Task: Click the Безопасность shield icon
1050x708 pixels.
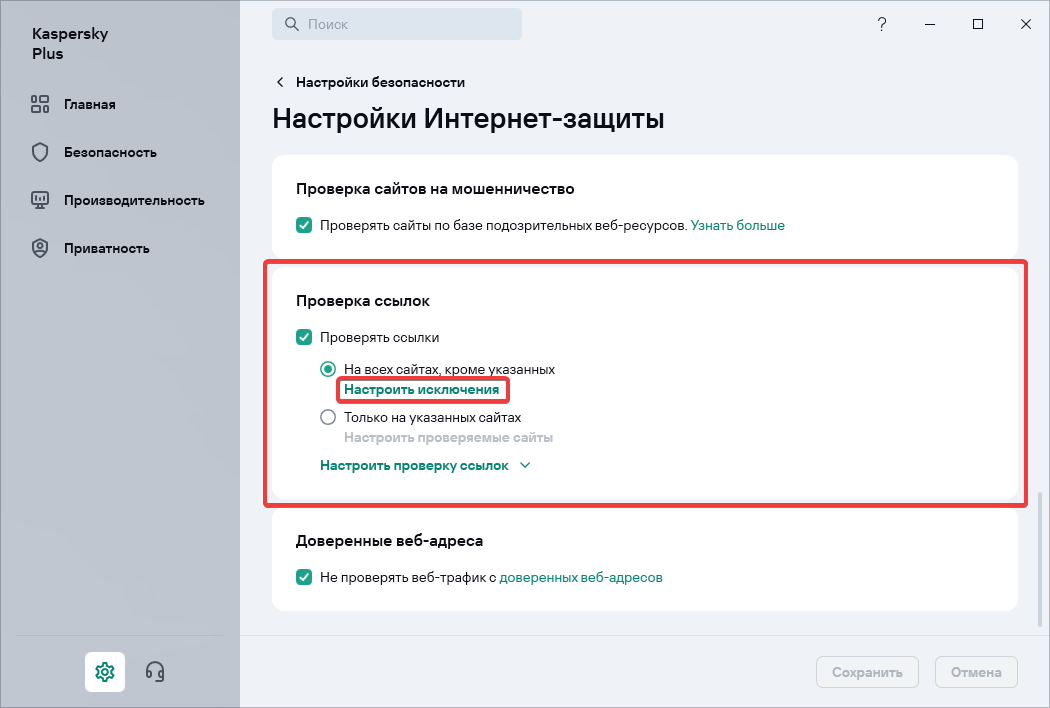Action: point(40,152)
